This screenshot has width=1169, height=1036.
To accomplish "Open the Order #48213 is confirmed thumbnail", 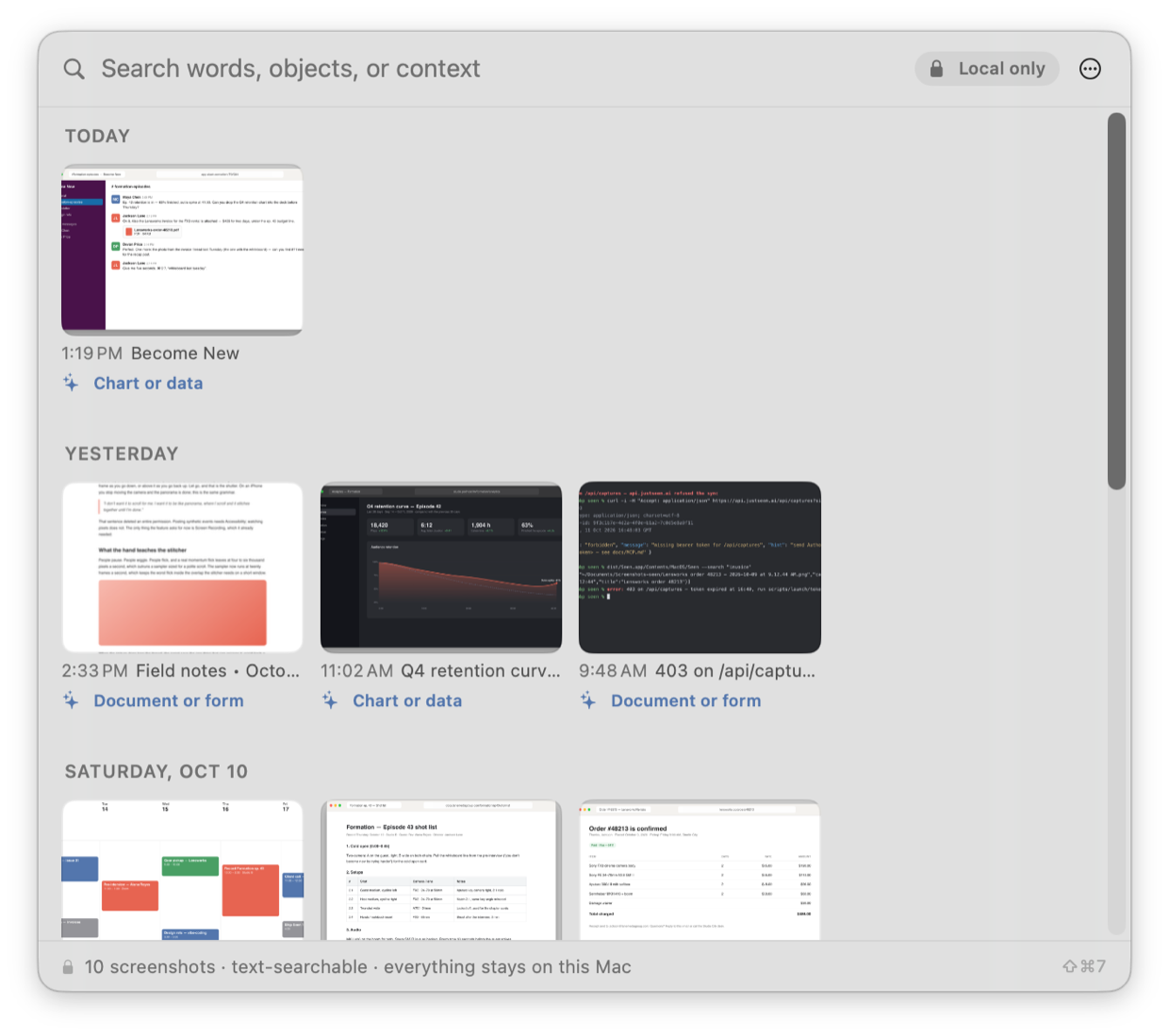I will point(700,870).
